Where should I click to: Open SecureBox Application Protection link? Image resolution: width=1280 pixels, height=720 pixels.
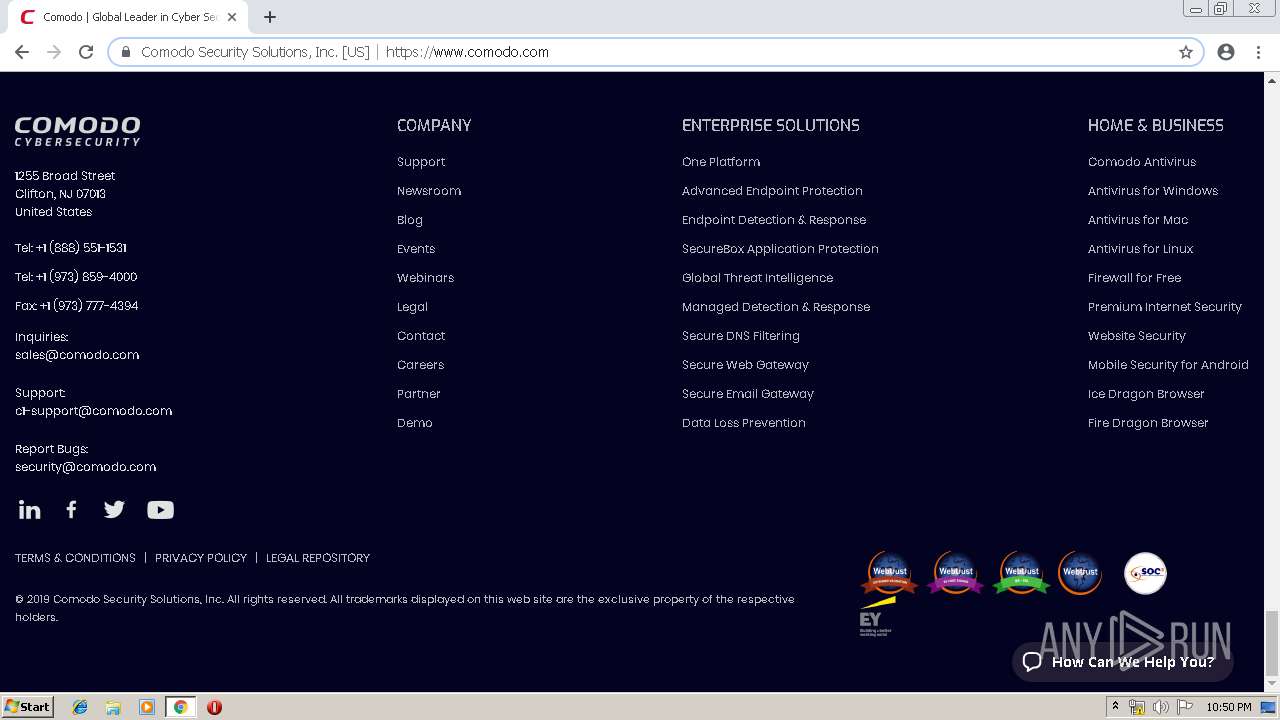[x=780, y=249]
